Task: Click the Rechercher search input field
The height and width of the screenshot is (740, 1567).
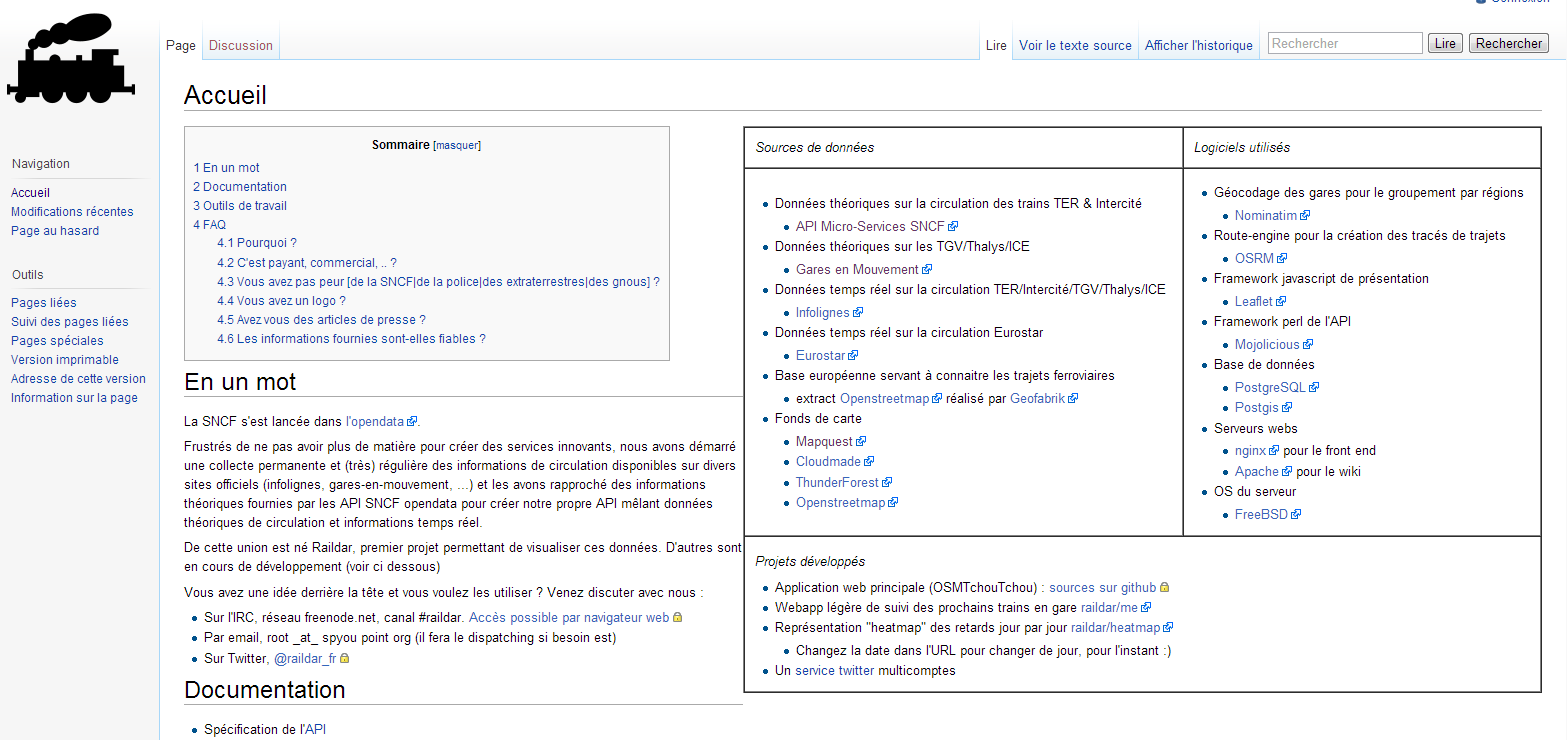Action: (x=1345, y=43)
